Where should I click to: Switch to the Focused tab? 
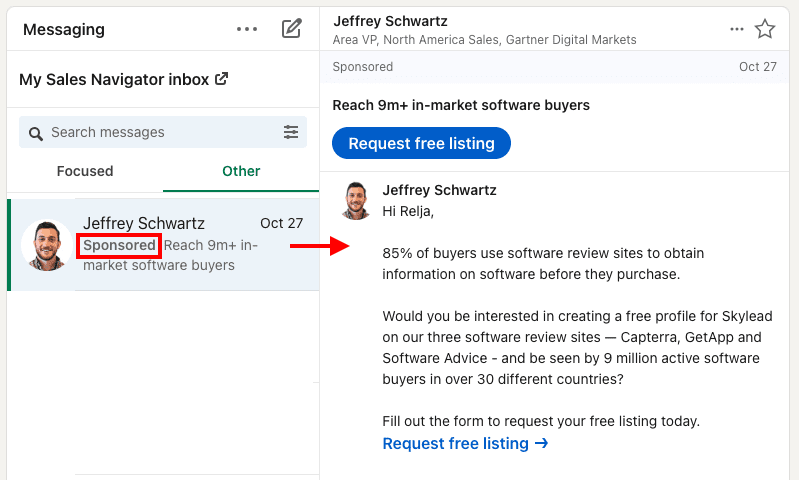coord(85,171)
